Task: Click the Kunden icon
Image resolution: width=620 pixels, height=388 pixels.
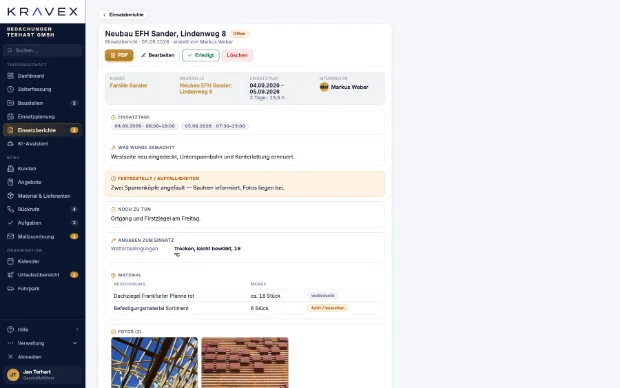Action: coord(11,168)
